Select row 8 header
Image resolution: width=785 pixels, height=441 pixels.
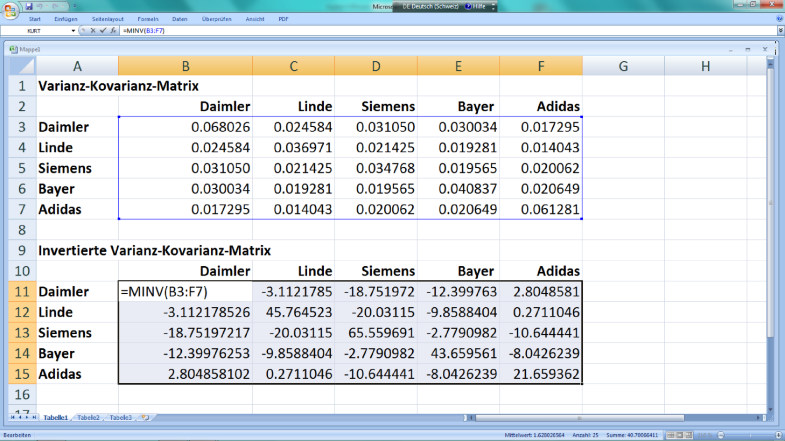[22, 230]
